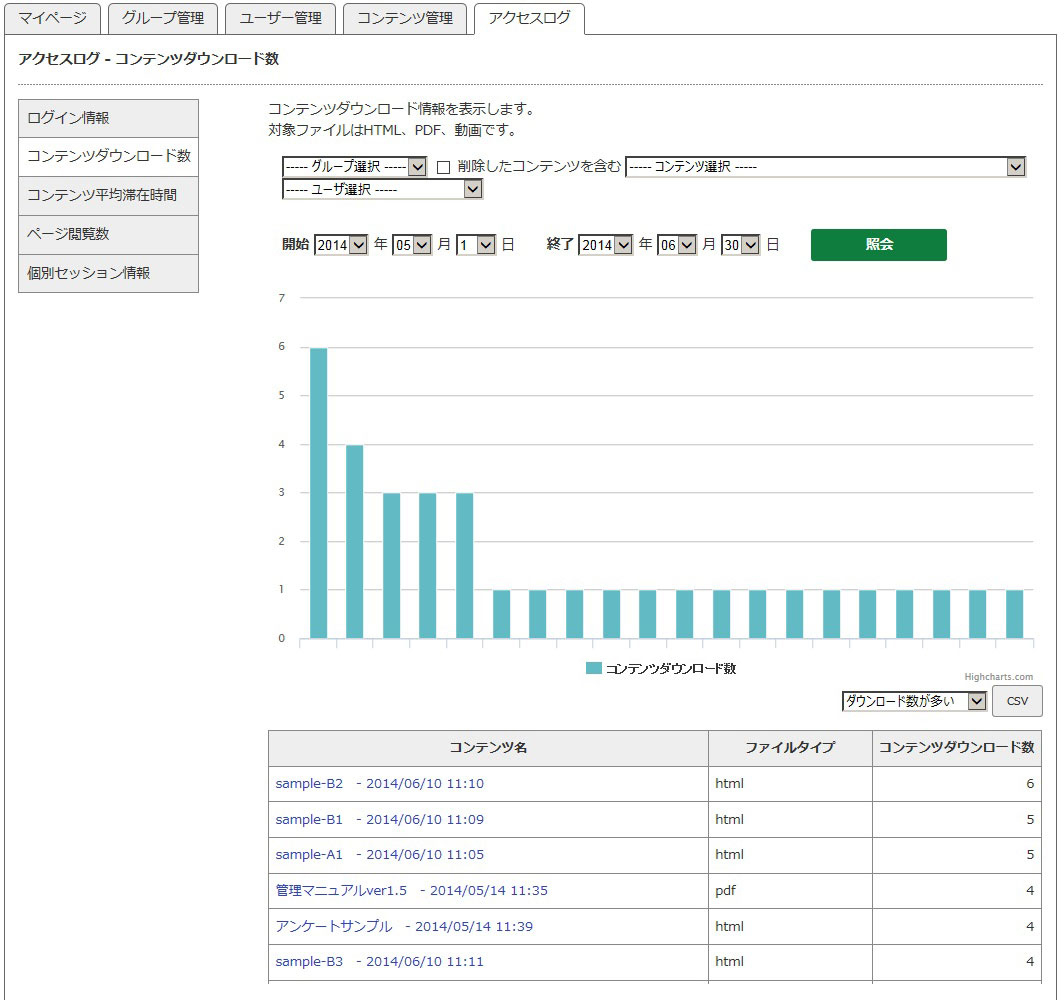The height and width of the screenshot is (1000, 1064).
Task: Open the sample-B1 content link
Action: pyautogui.click(x=380, y=820)
